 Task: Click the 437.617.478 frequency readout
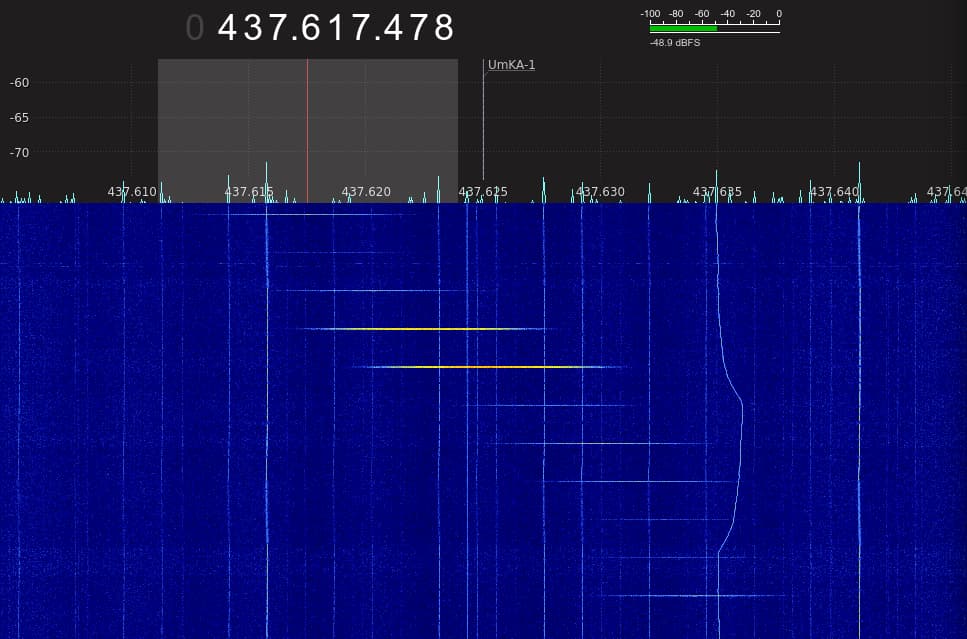336,28
